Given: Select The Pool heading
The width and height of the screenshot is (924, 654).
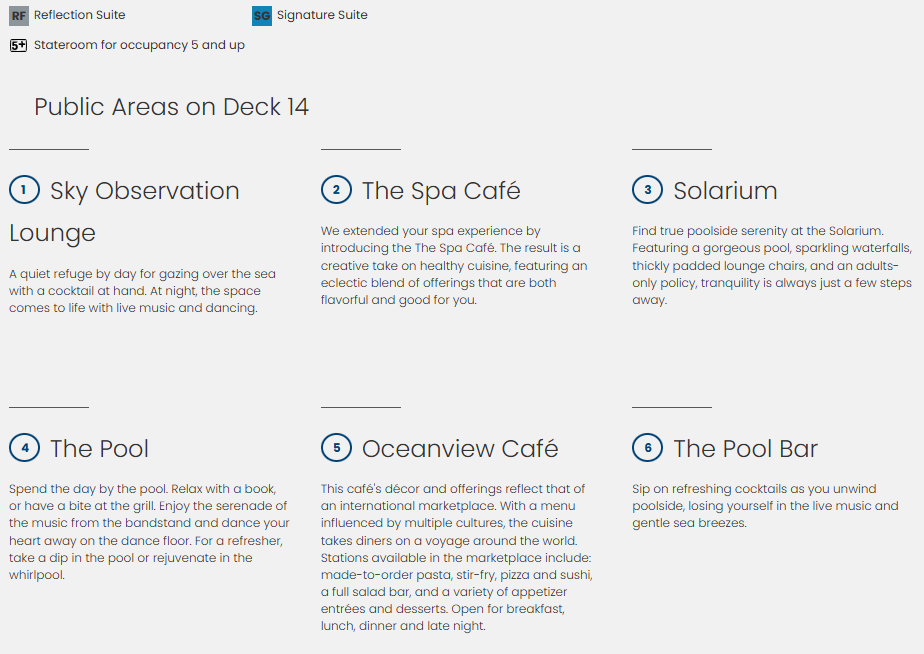Looking at the screenshot, I should [x=99, y=449].
